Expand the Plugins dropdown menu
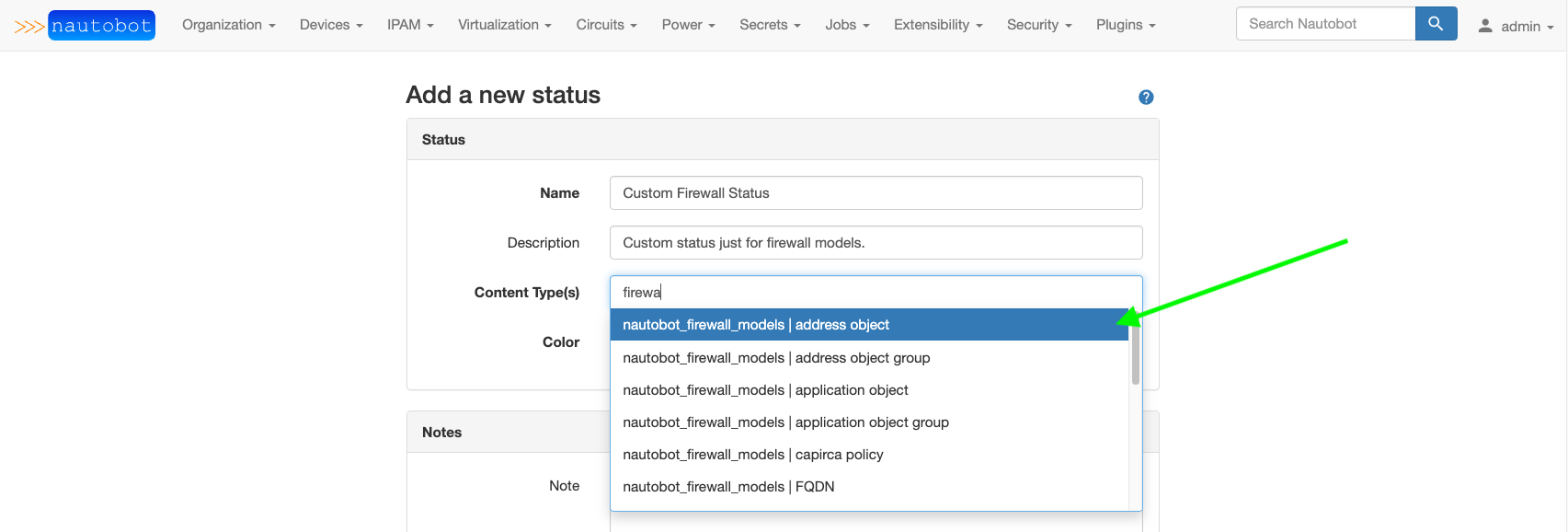The image size is (1568, 532). click(1126, 25)
